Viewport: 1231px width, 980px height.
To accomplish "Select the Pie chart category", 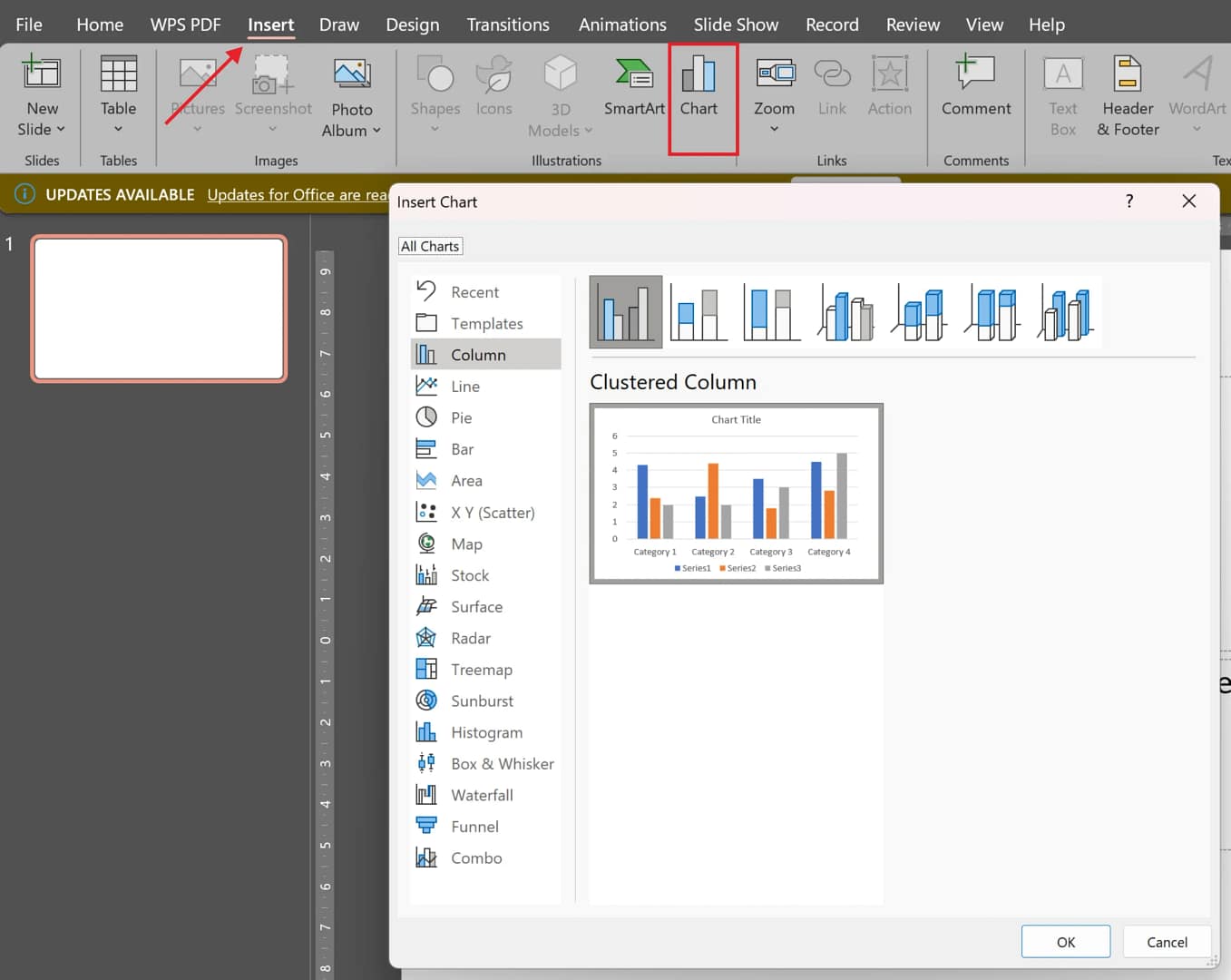I will click(x=461, y=417).
